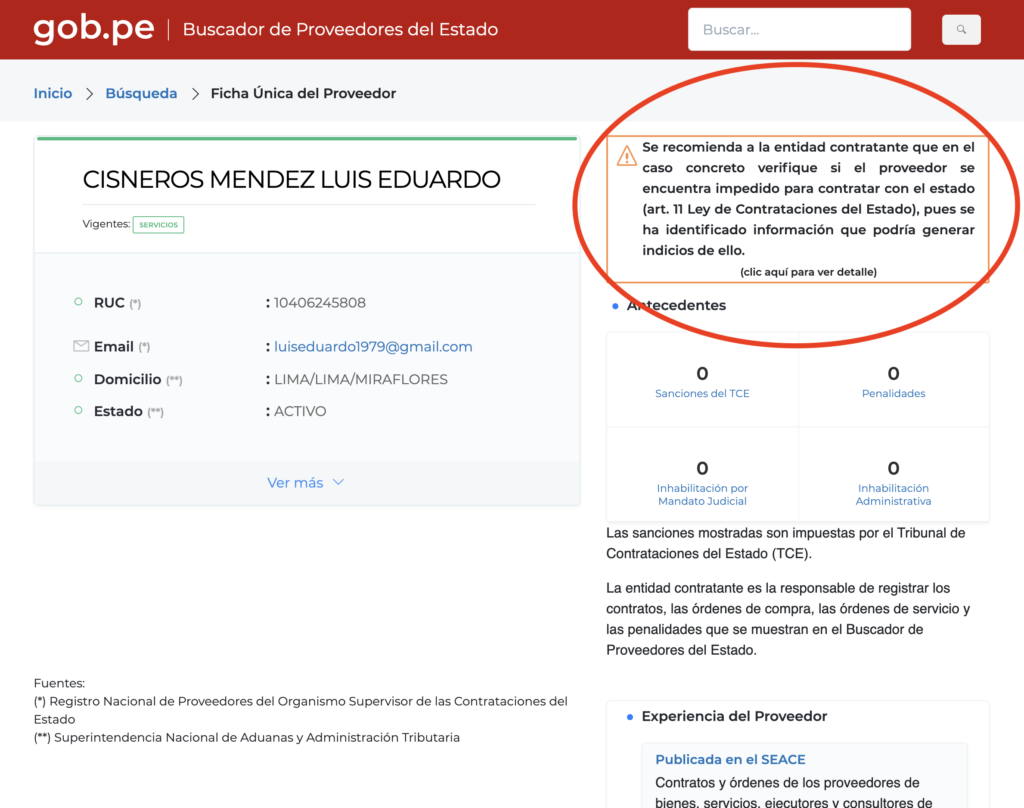Open the luiseduardo1979@gmail.com email link
This screenshot has width=1024, height=808.
click(x=373, y=346)
